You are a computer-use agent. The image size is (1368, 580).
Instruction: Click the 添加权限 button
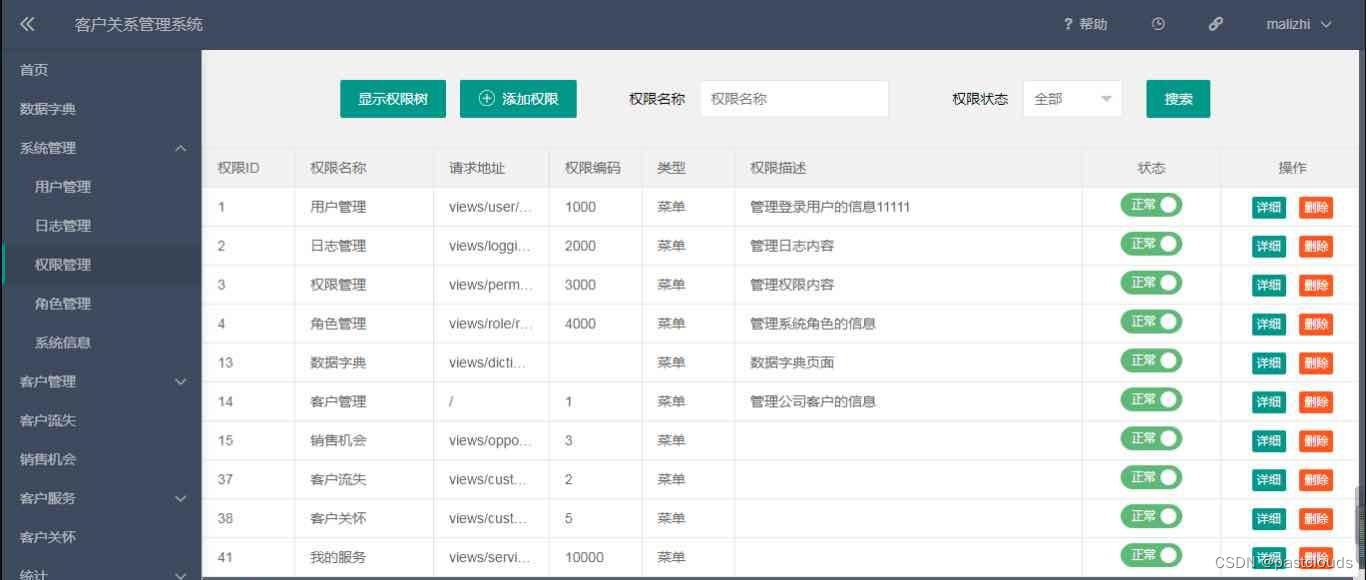coord(518,99)
